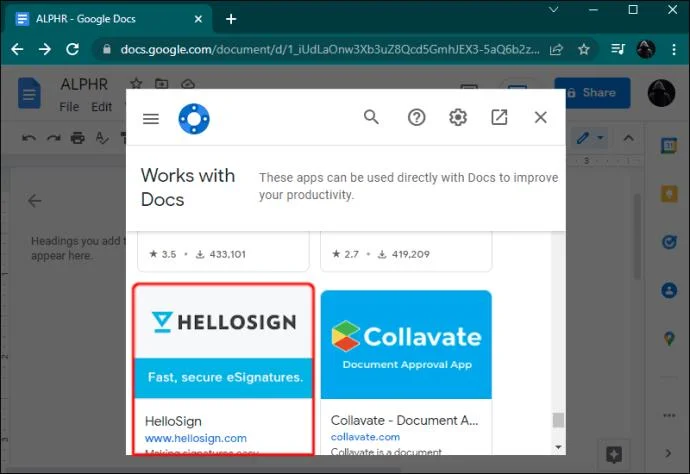Select the ALPHR - Google Docs tab

point(108,19)
